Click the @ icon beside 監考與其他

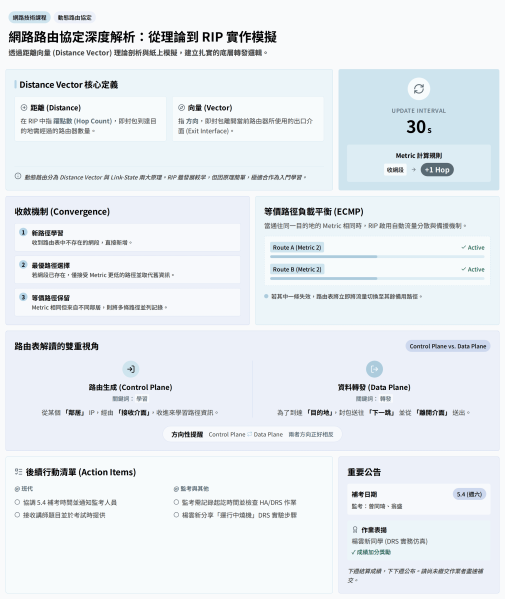[x=176, y=489]
